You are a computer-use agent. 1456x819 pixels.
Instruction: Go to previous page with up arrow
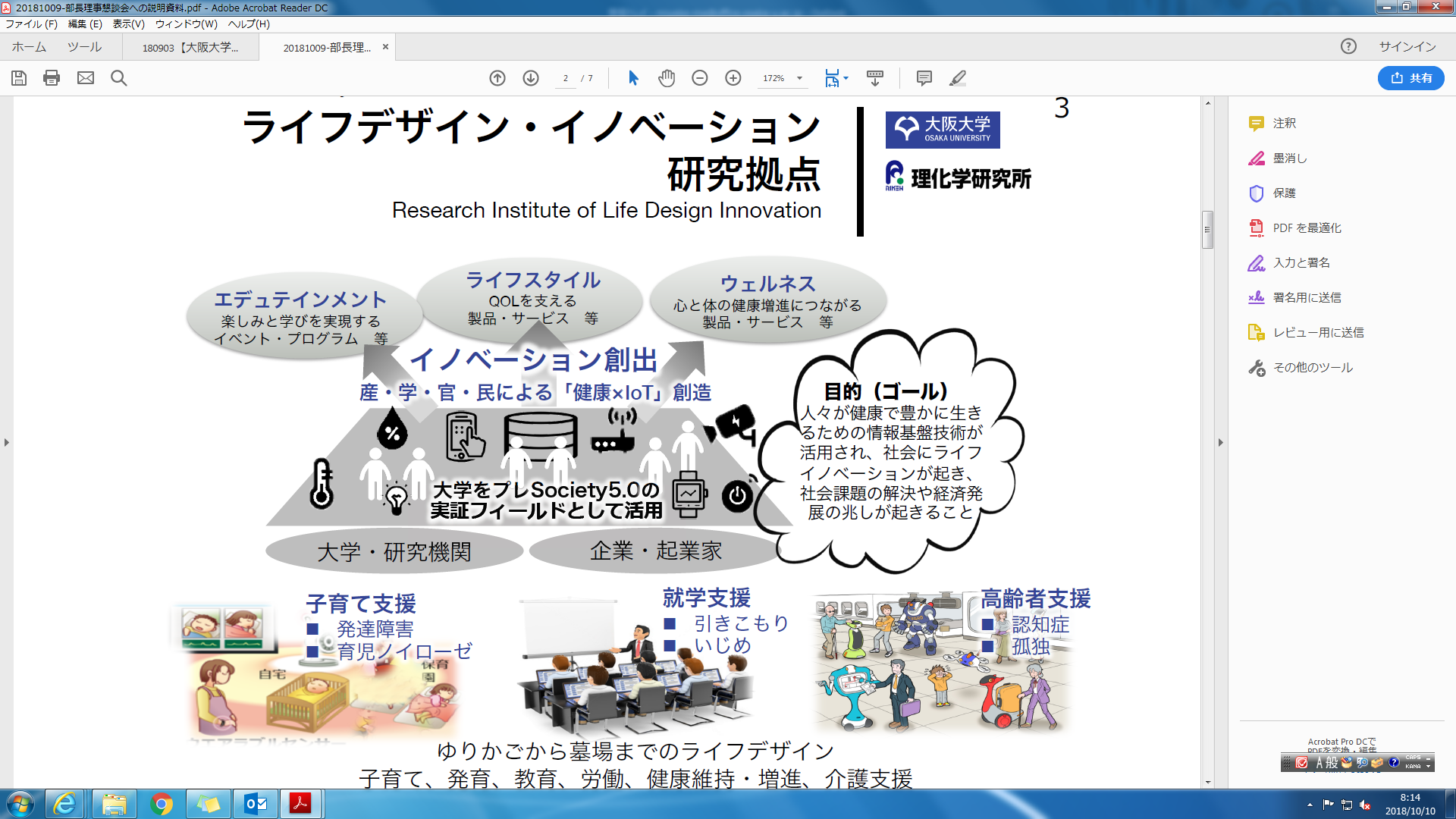497,78
